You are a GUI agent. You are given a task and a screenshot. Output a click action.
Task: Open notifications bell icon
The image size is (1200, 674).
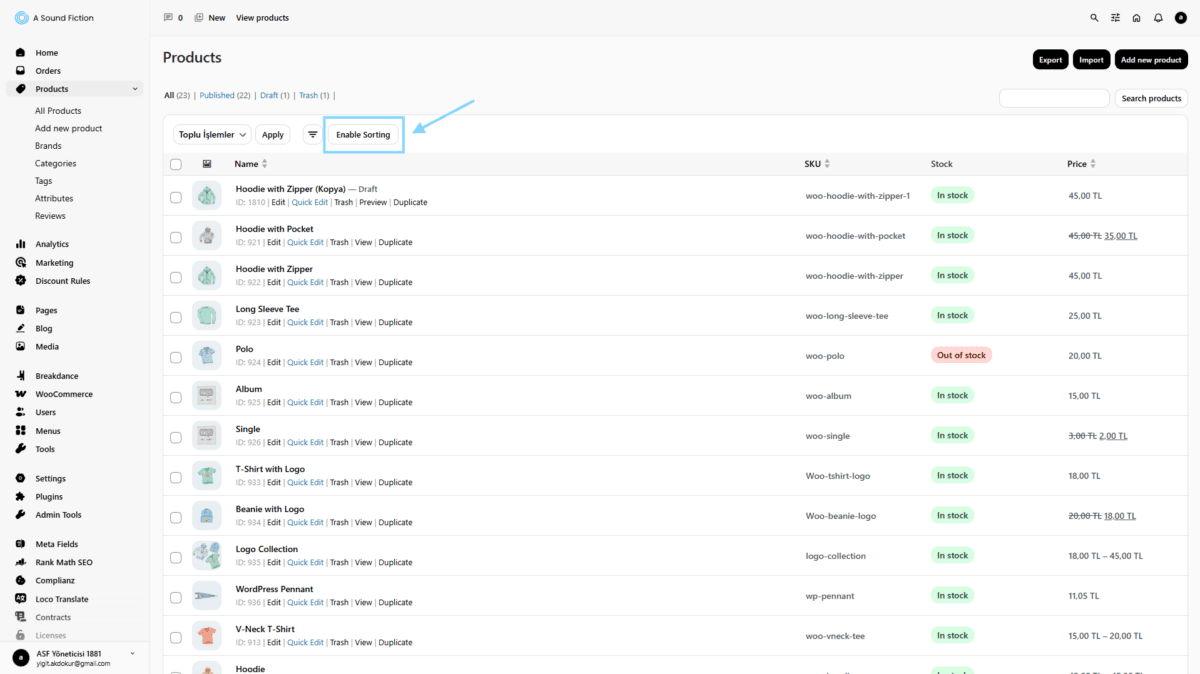point(1158,18)
